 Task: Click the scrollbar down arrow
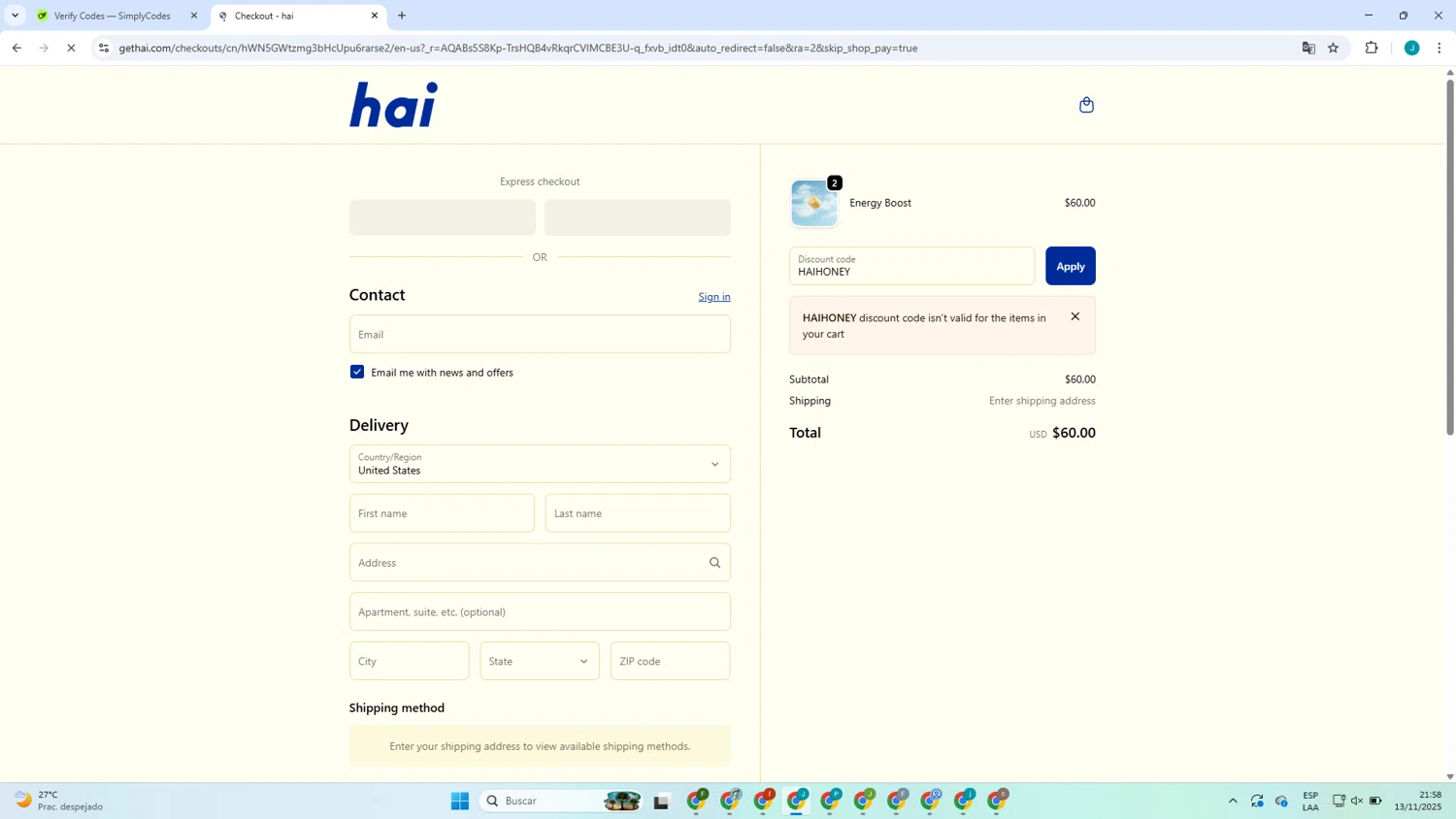tap(1450, 776)
